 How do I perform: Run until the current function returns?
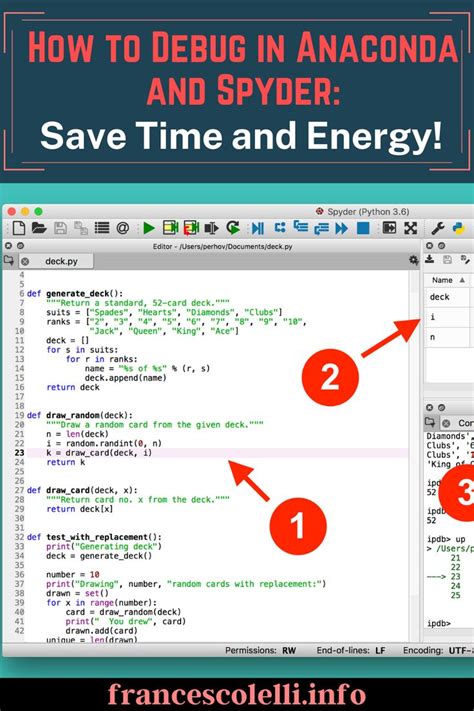(321, 228)
